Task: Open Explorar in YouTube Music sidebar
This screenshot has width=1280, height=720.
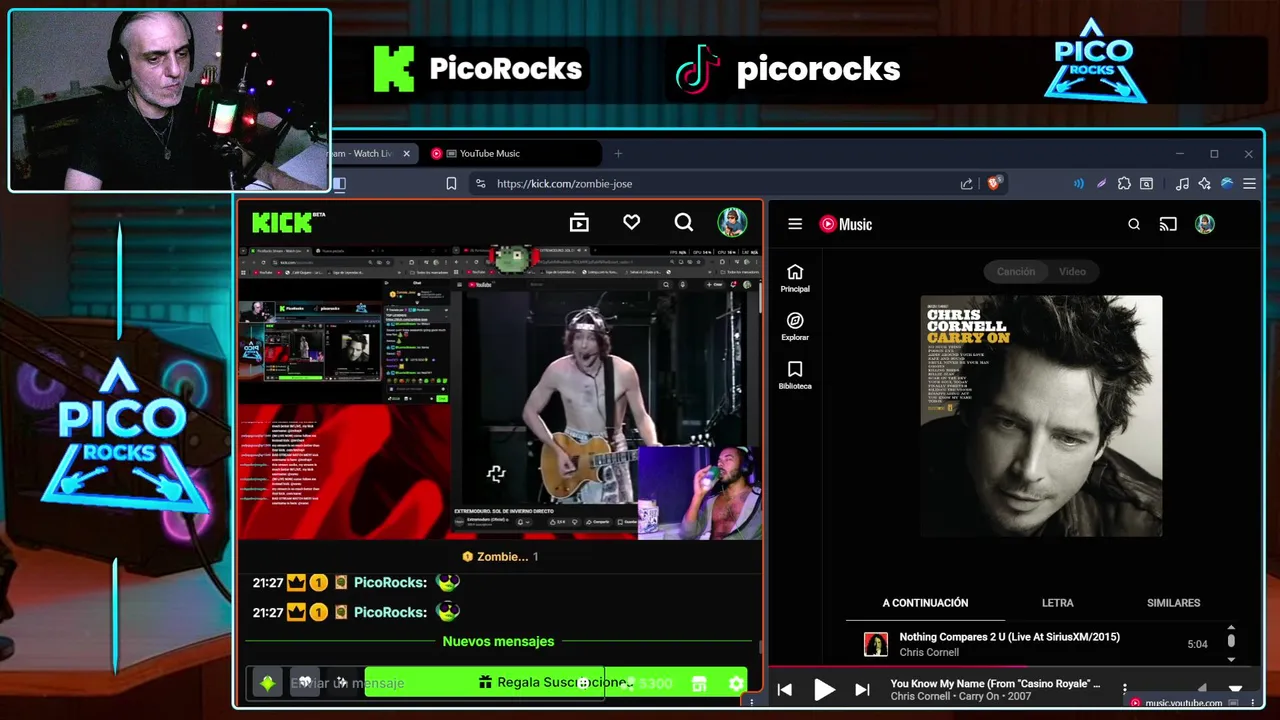Action: (x=795, y=327)
